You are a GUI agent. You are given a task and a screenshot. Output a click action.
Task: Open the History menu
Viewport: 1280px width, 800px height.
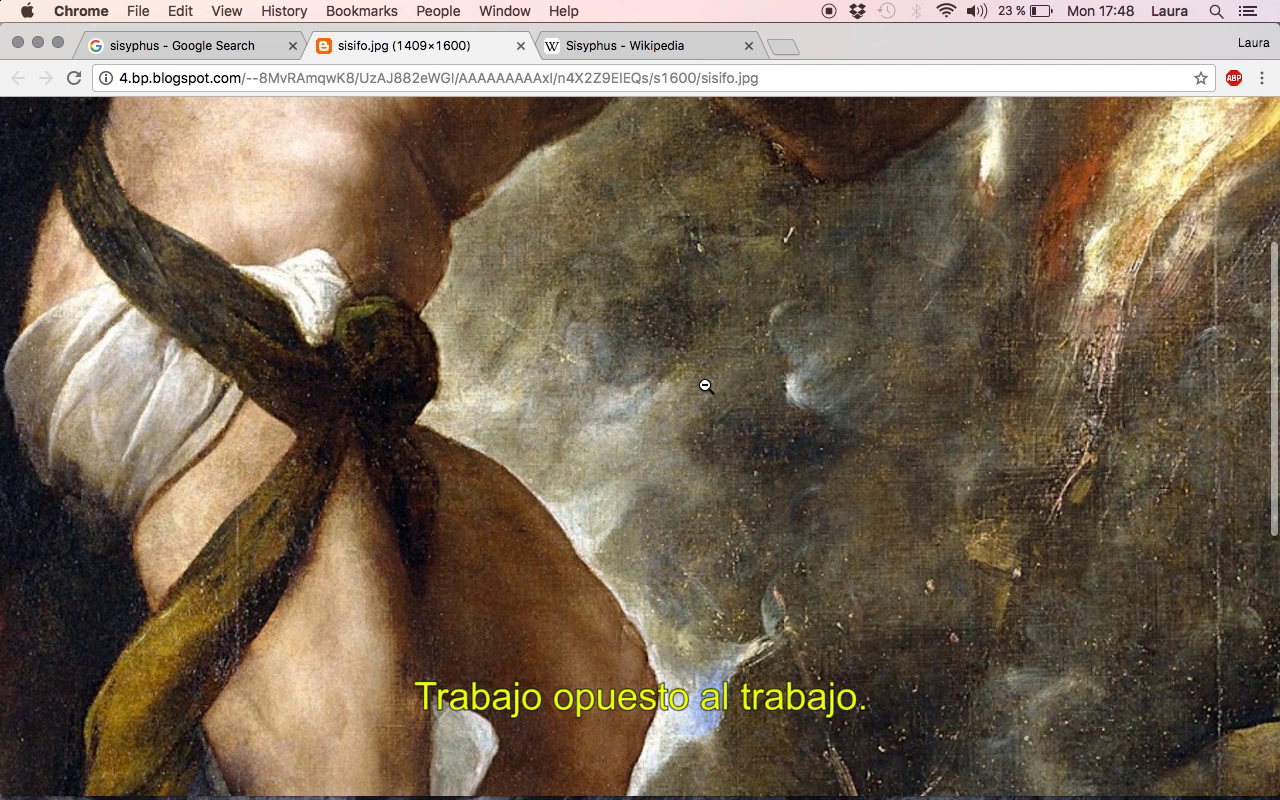click(284, 11)
